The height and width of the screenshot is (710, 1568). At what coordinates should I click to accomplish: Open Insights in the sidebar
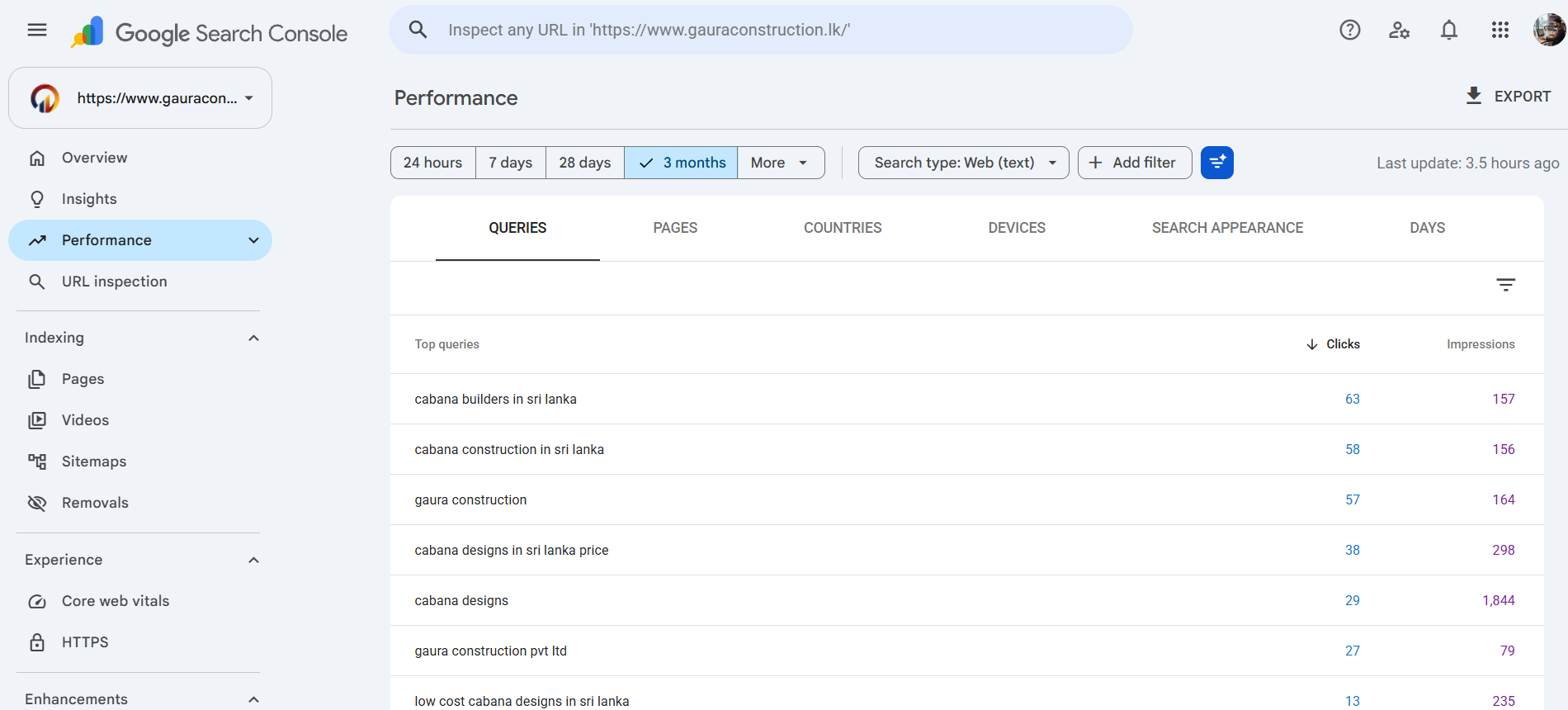click(140, 199)
